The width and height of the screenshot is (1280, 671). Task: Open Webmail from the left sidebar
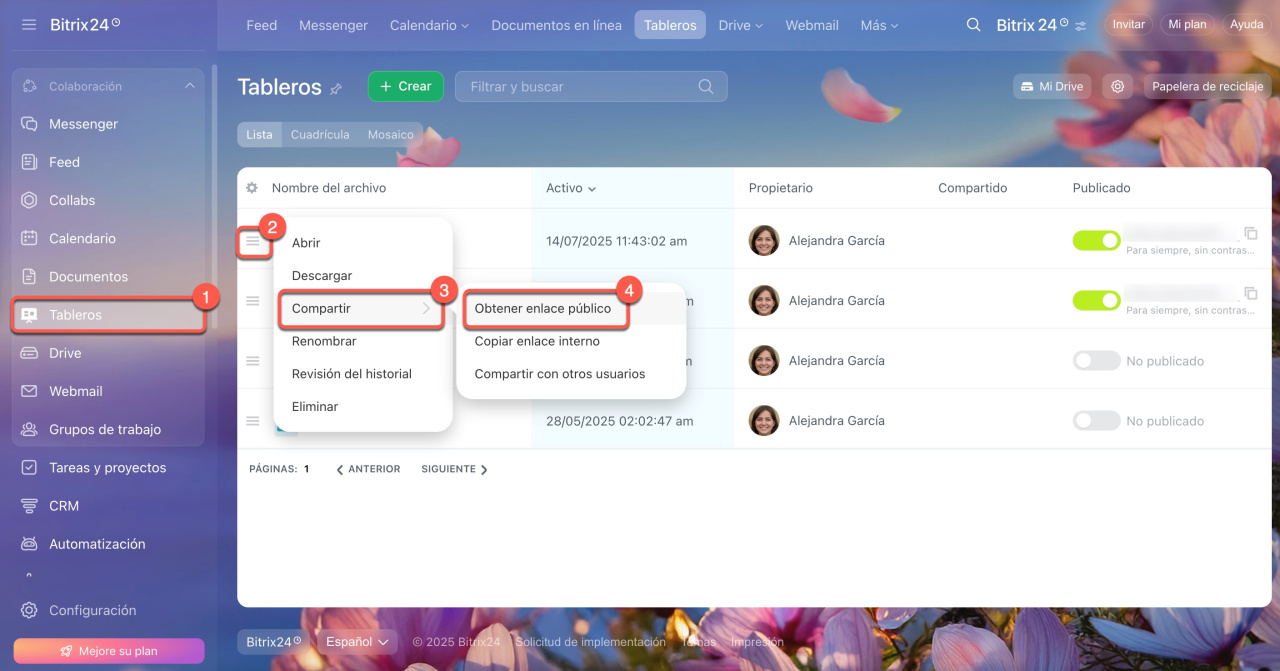click(75, 391)
